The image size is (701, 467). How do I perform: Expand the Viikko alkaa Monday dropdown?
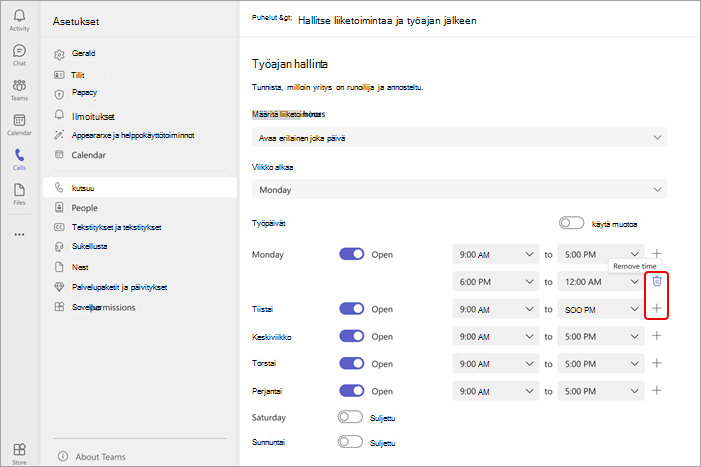[460, 189]
